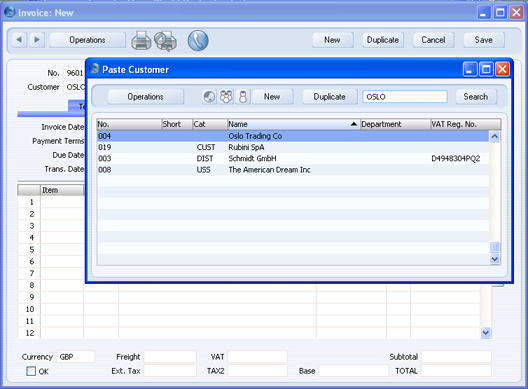Go to next invoice record arrow
The image size is (528, 389).
pos(37,40)
